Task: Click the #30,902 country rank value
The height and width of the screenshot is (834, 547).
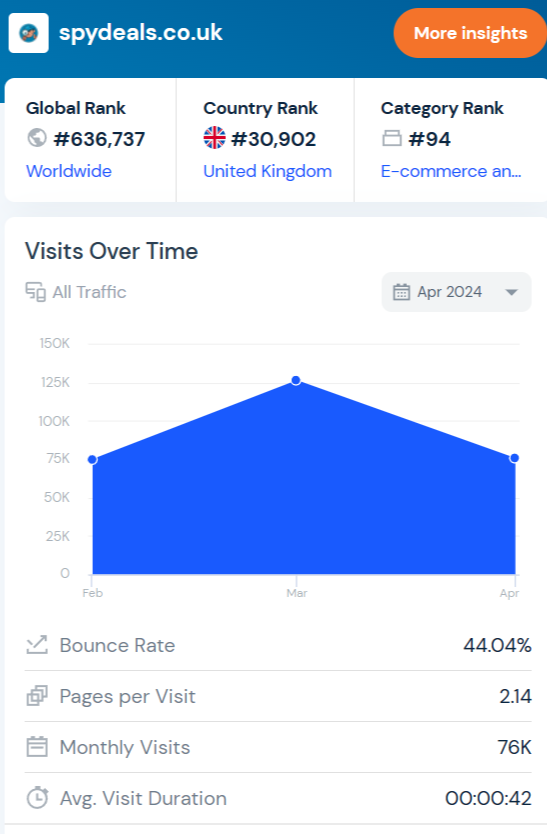Action: (274, 139)
